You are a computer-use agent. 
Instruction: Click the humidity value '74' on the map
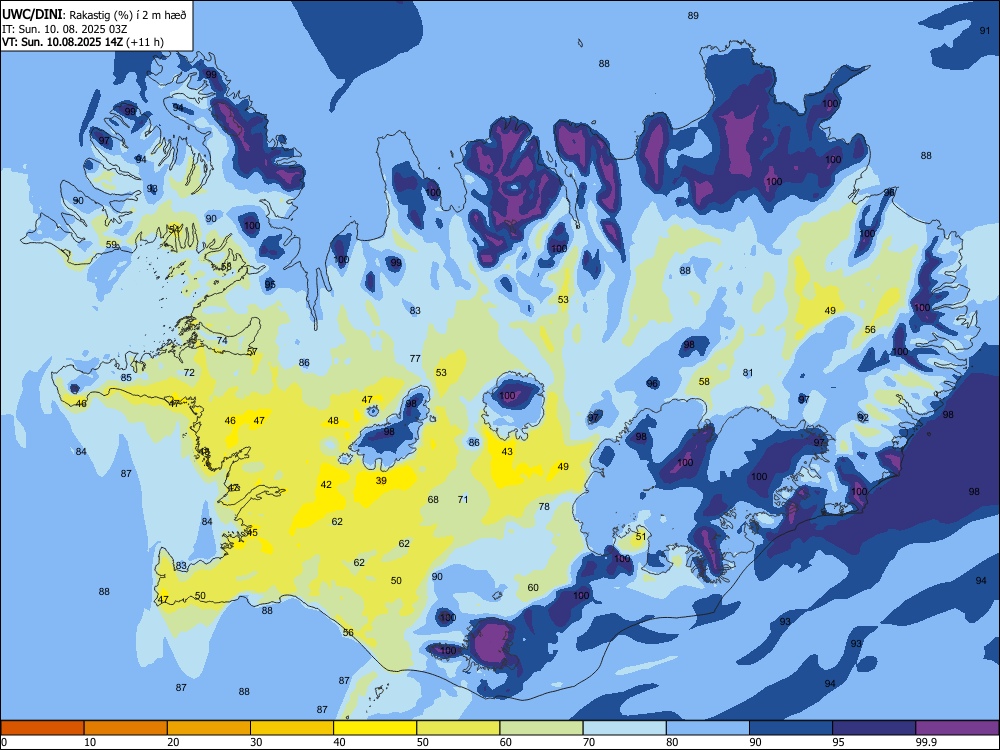[222, 341]
